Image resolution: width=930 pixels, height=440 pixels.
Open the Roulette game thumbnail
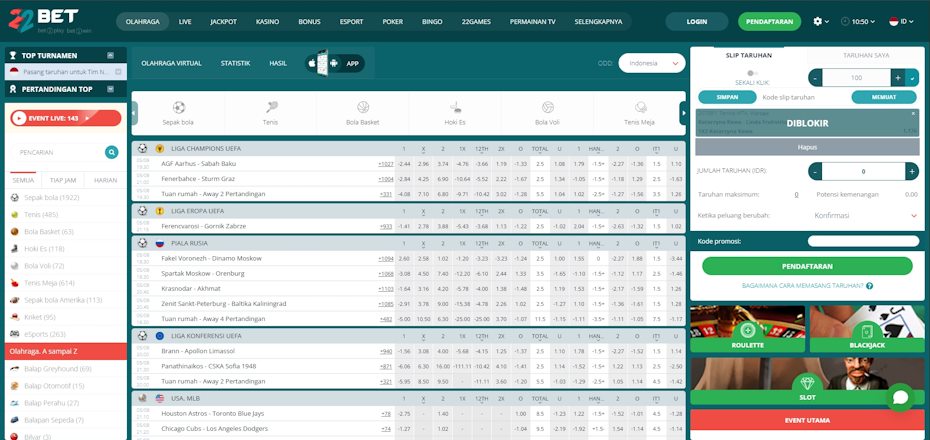point(747,329)
